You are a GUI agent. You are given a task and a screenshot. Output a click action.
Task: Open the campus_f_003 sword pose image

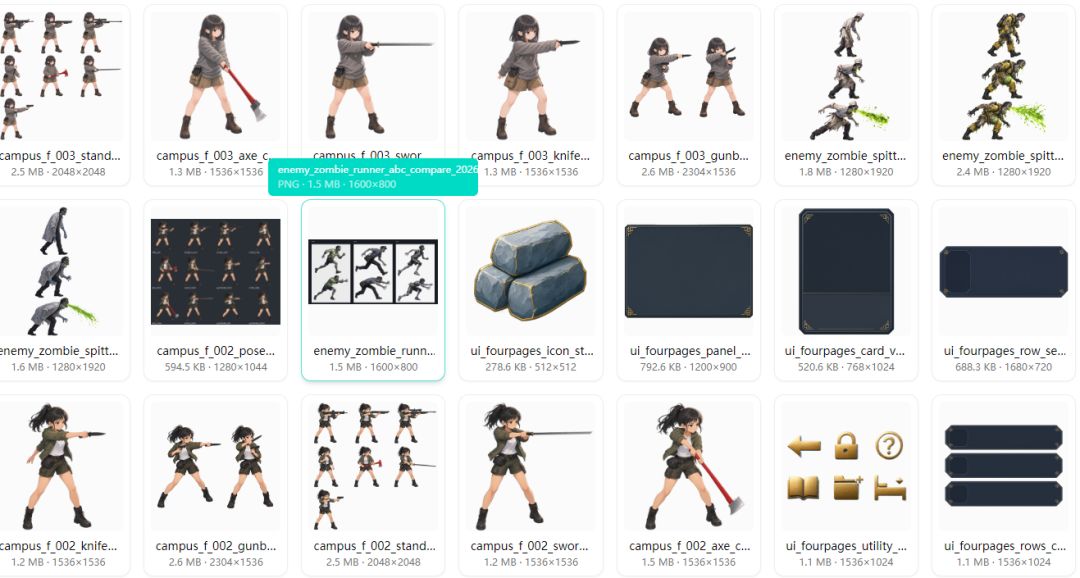click(373, 76)
